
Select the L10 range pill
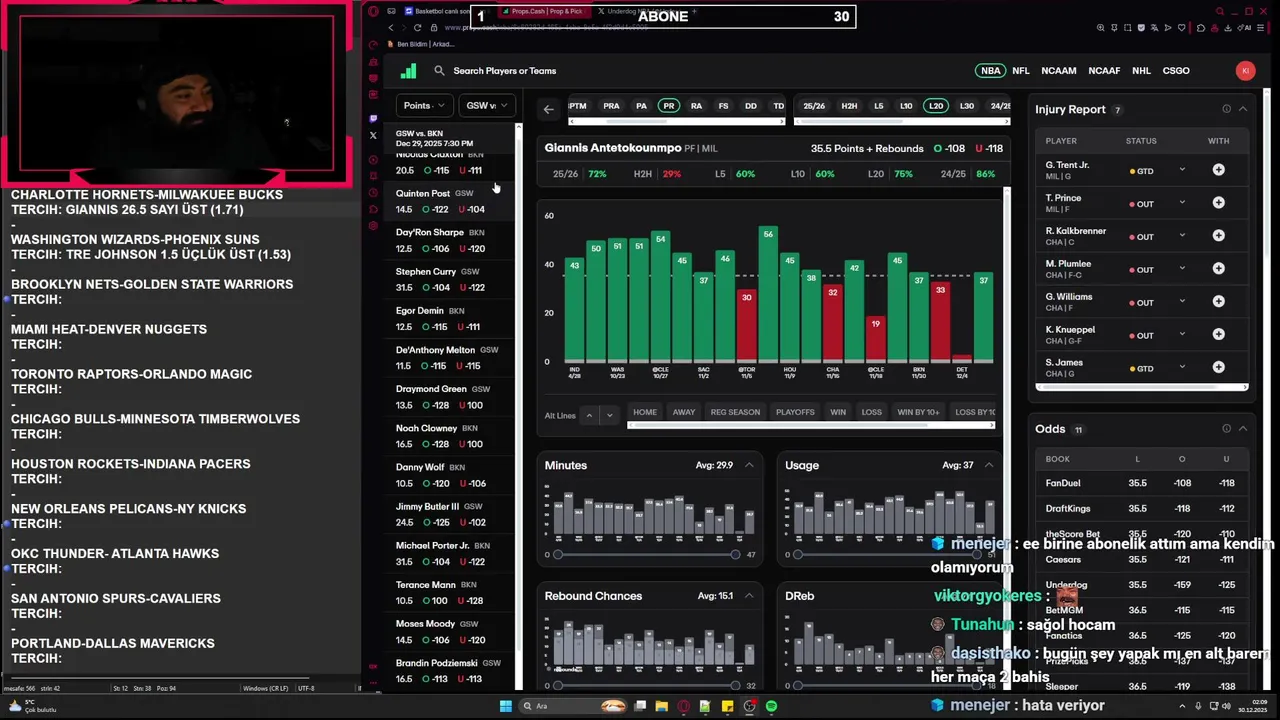coord(906,106)
